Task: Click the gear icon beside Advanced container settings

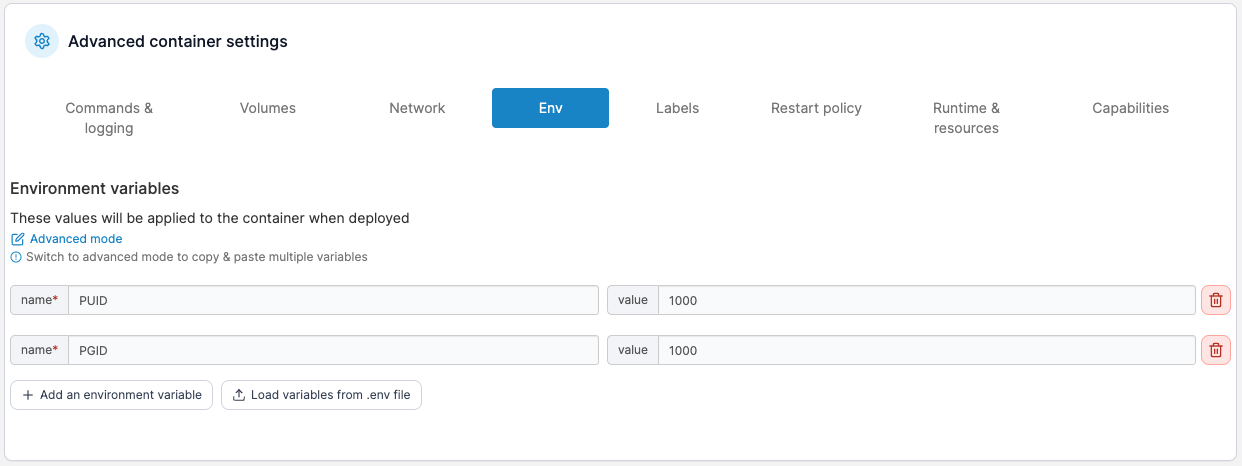Action: 42,42
